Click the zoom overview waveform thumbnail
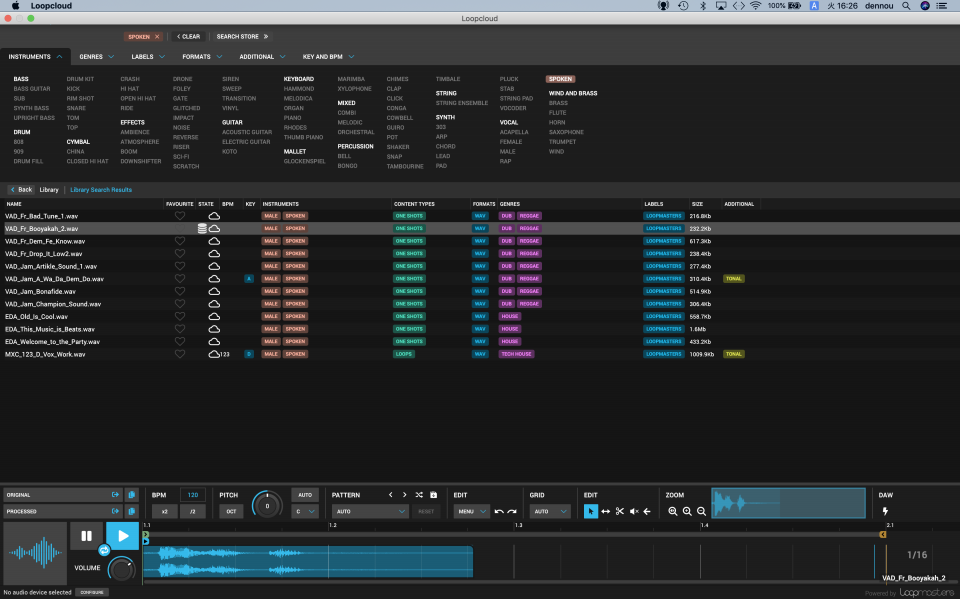 789,503
